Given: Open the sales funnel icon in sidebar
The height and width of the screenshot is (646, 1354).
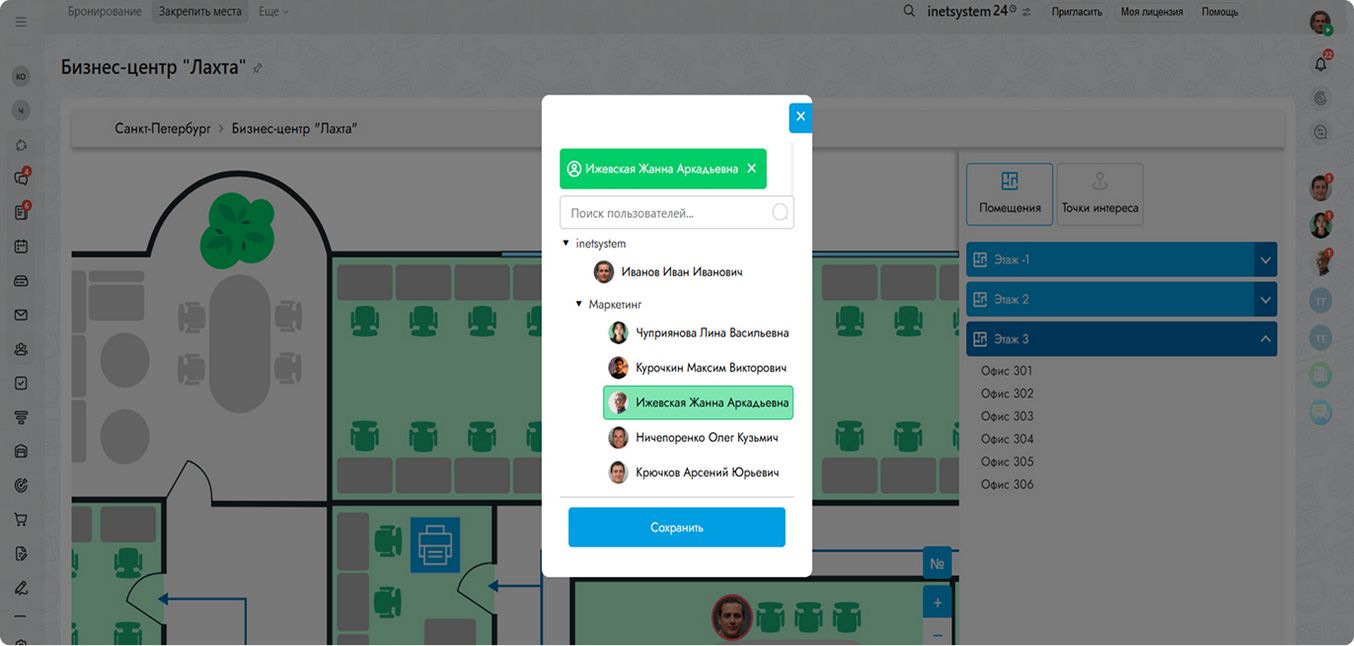Looking at the screenshot, I should point(21,417).
